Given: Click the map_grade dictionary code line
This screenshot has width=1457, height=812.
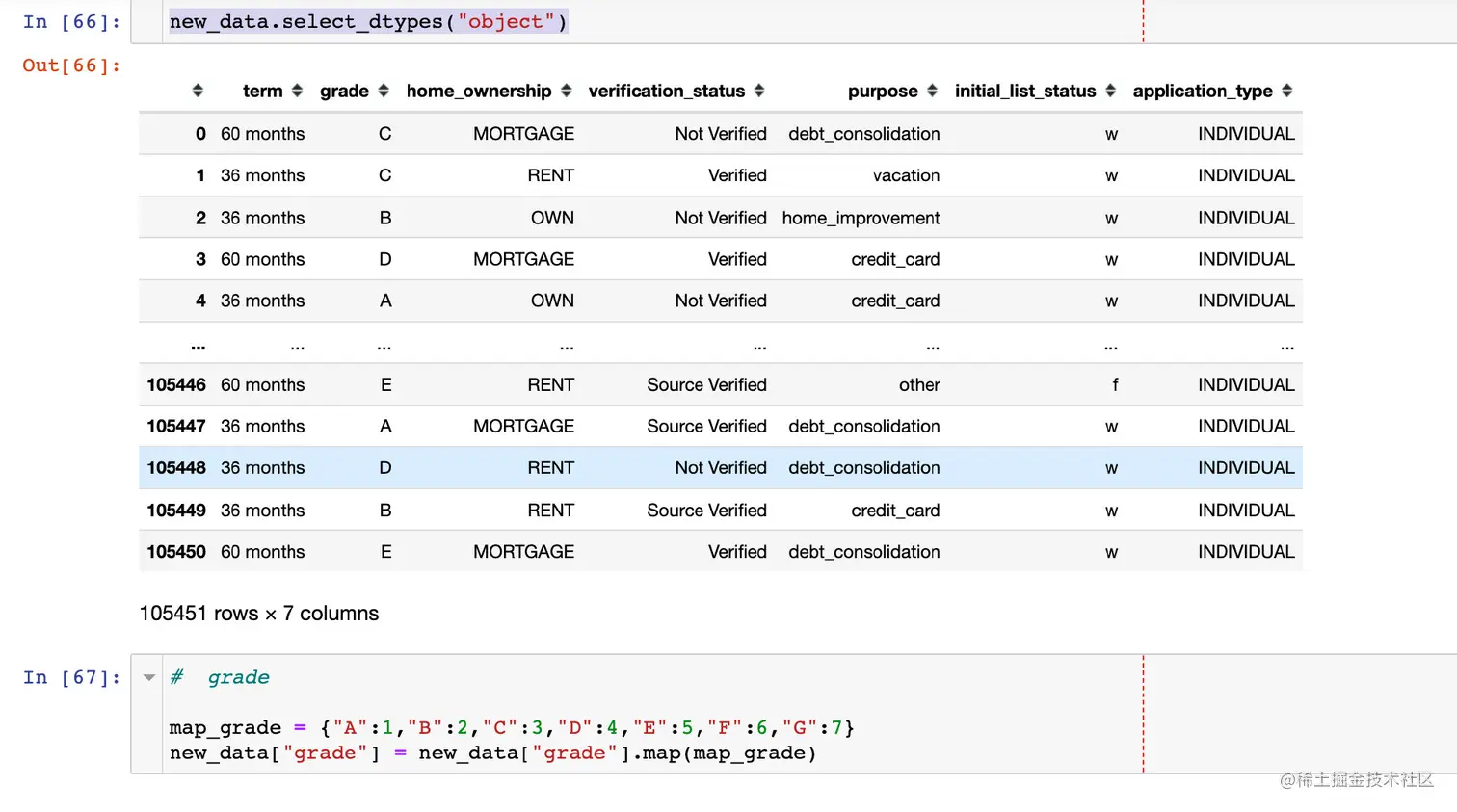Looking at the screenshot, I should 512,727.
